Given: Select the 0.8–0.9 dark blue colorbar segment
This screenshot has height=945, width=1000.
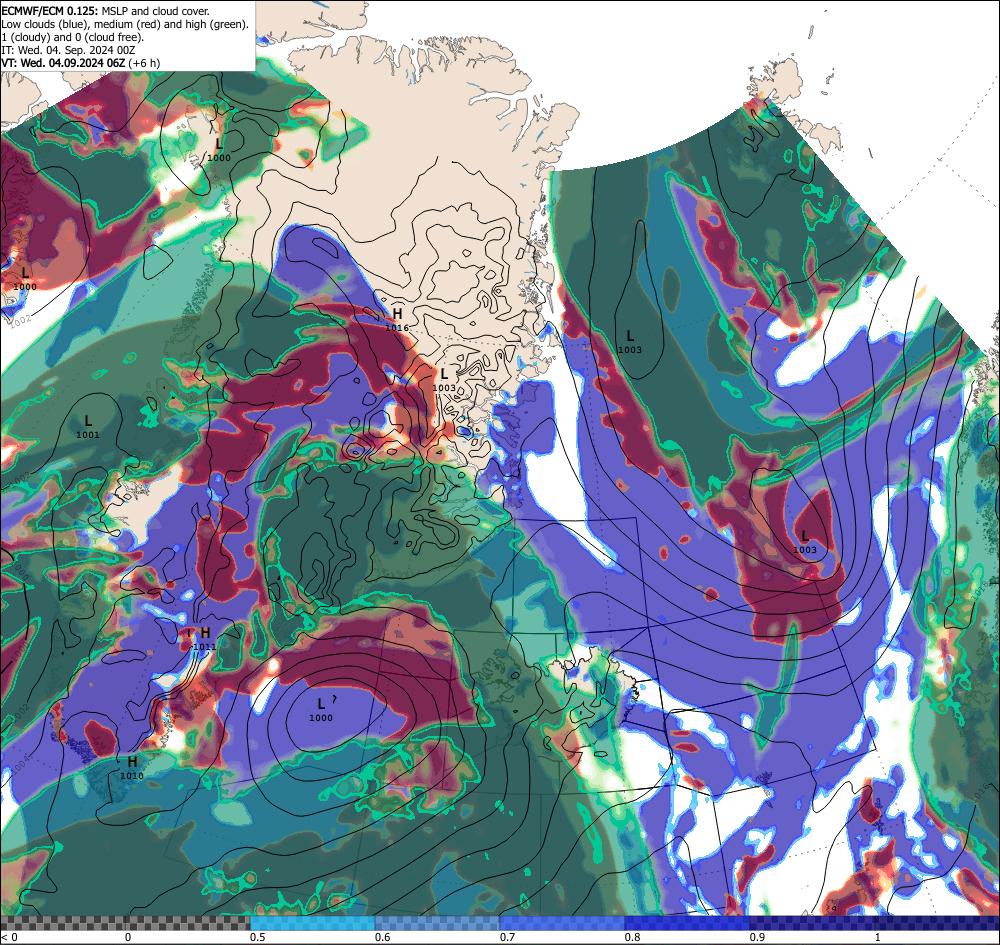Looking at the screenshot, I should [x=688, y=923].
